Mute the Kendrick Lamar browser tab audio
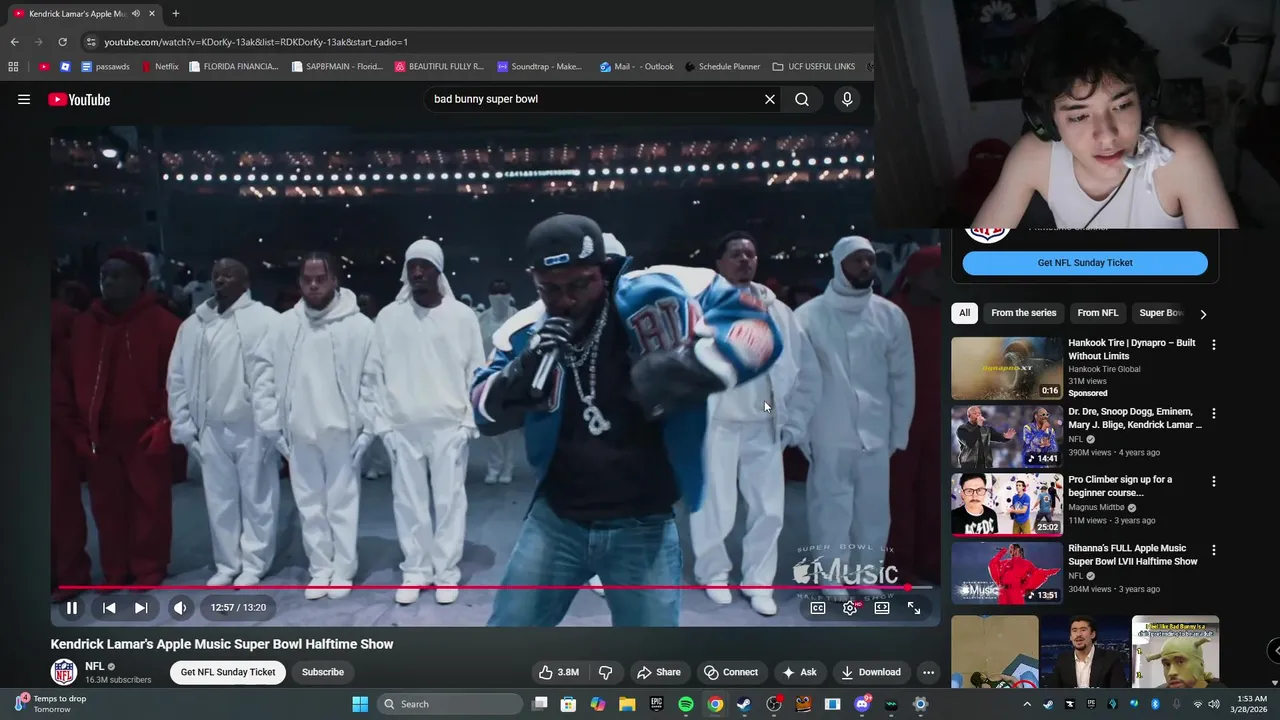The height and width of the screenshot is (720, 1280). (x=136, y=13)
